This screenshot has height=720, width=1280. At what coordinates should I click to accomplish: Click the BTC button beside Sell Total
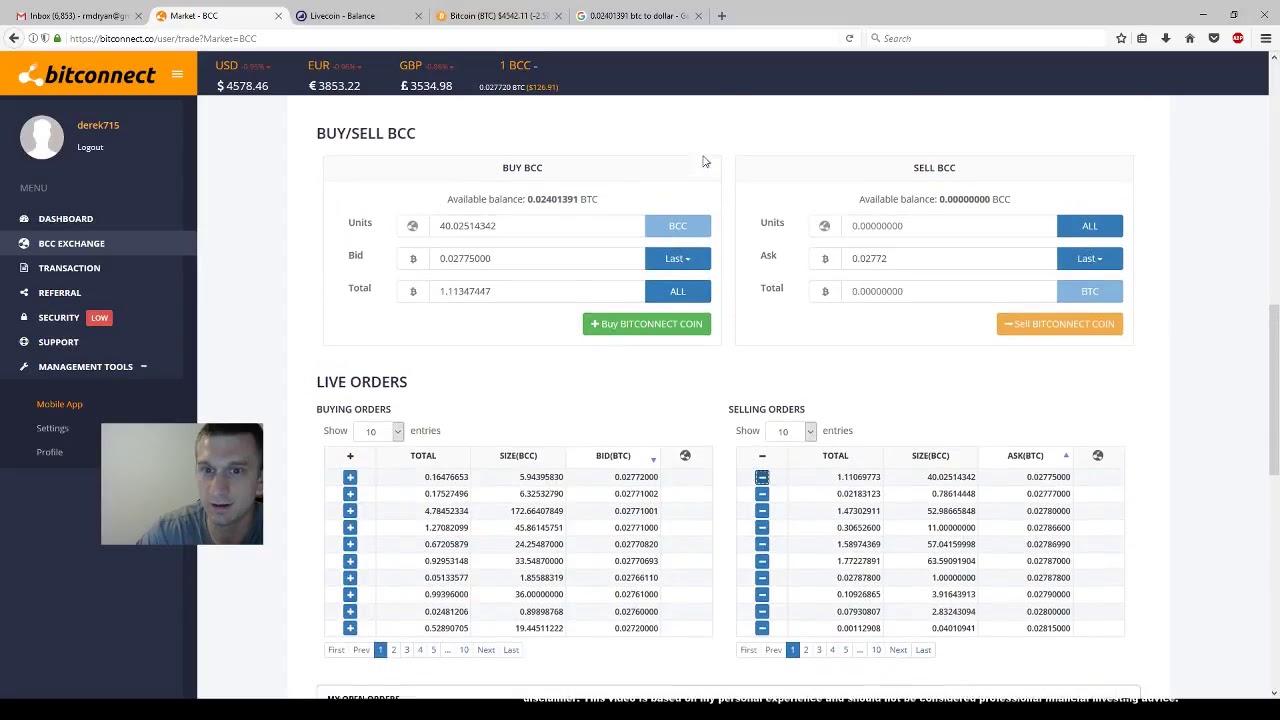(x=1090, y=291)
